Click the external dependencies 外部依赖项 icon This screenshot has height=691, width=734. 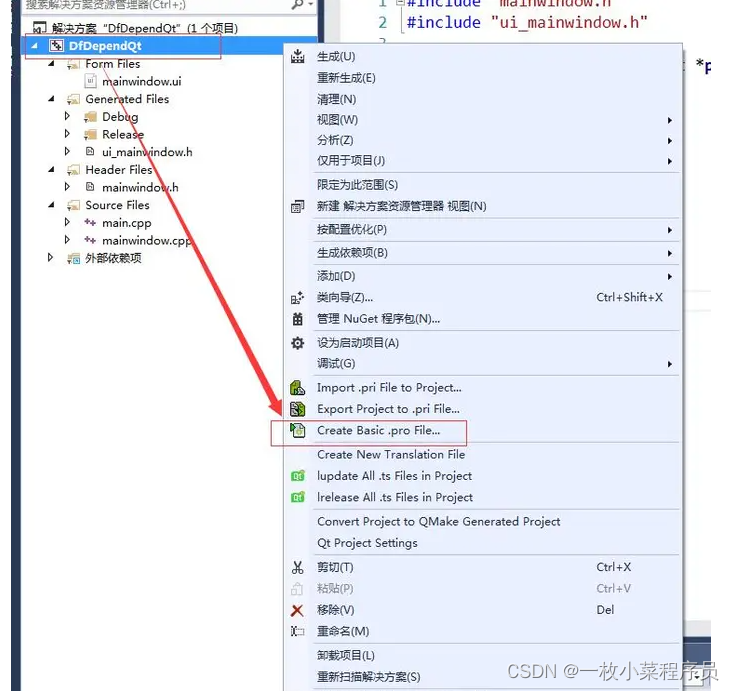73,258
